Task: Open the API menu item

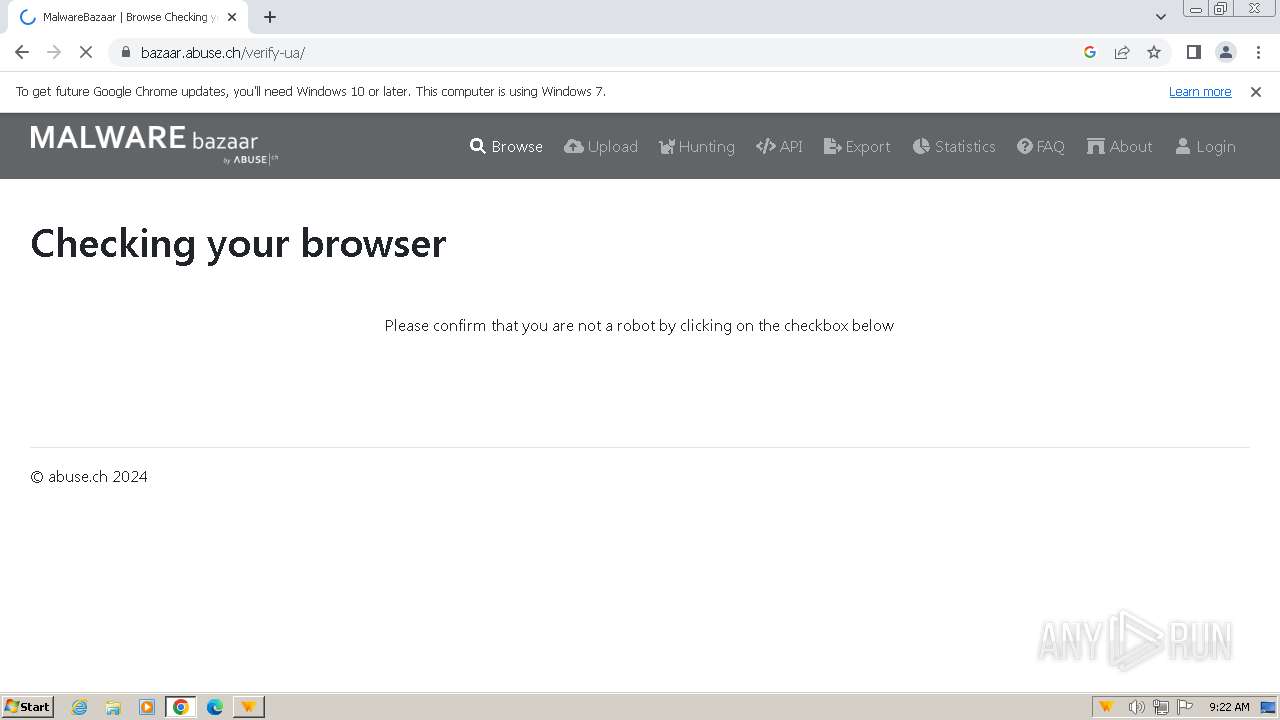Action: [779, 146]
